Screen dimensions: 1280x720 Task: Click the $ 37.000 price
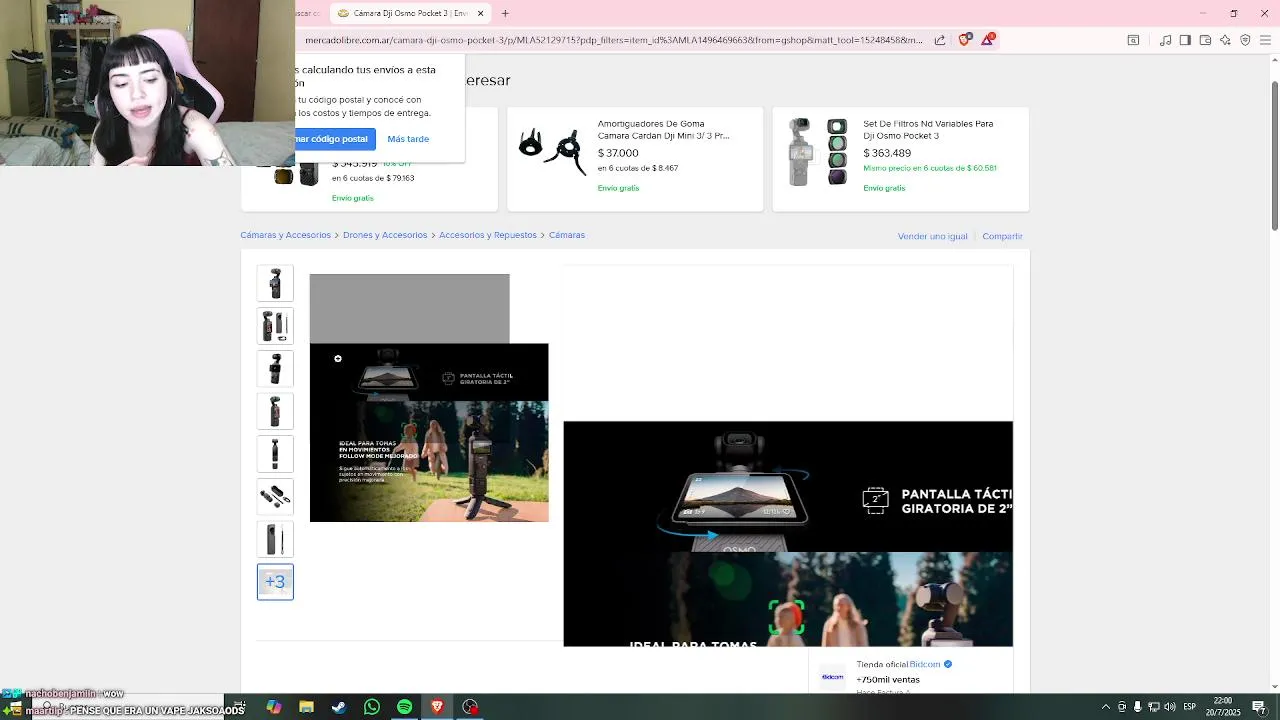click(618, 153)
